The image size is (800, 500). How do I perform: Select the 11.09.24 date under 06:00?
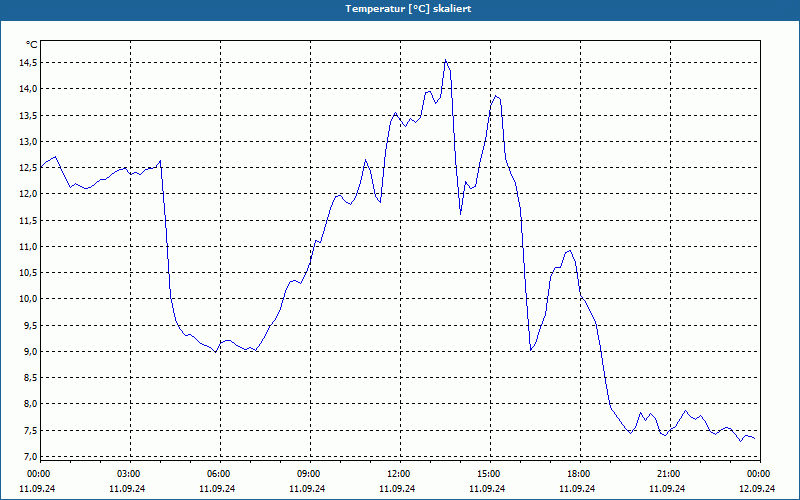coord(217,488)
